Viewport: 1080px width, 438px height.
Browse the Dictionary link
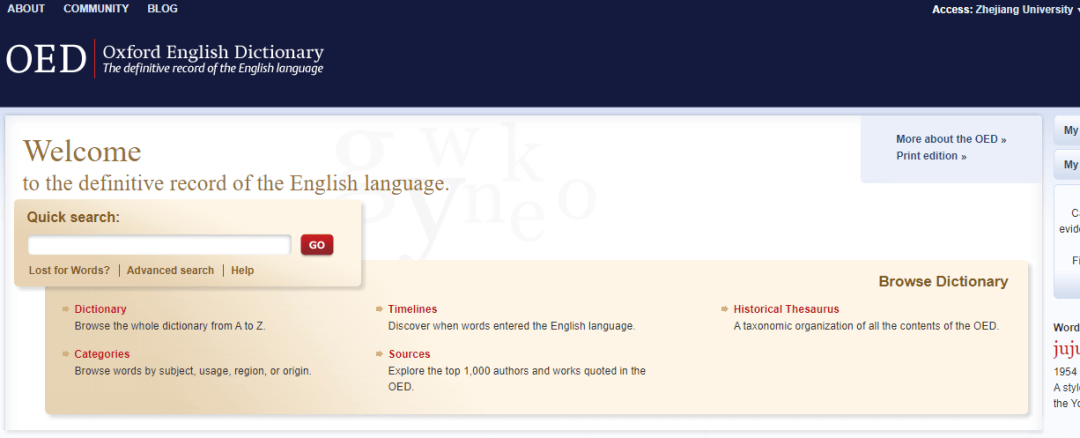(101, 309)
